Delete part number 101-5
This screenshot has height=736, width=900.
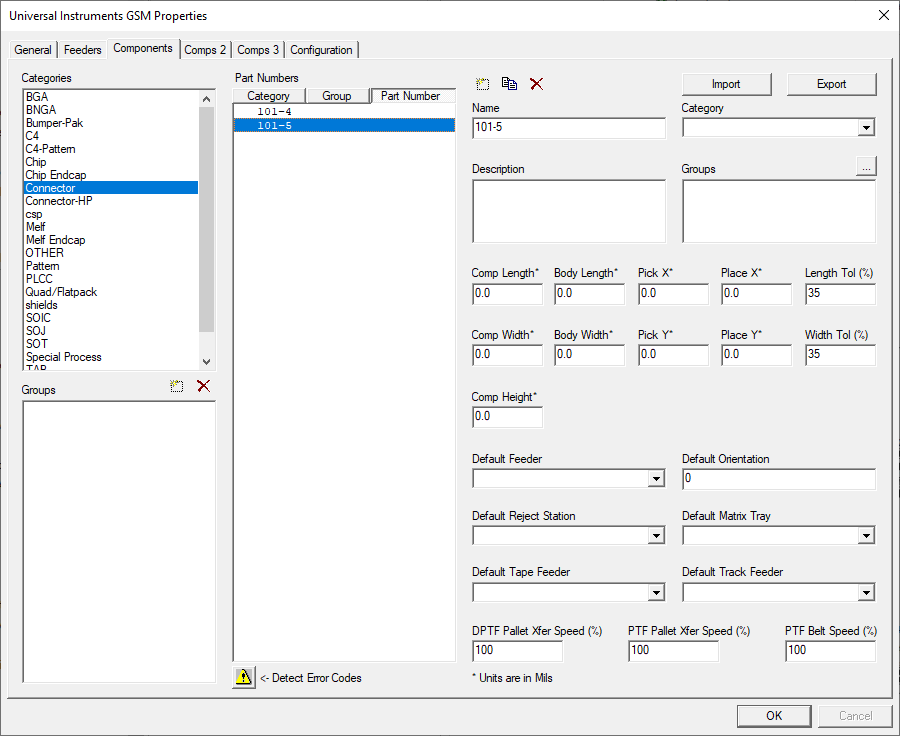pos(536,84)
